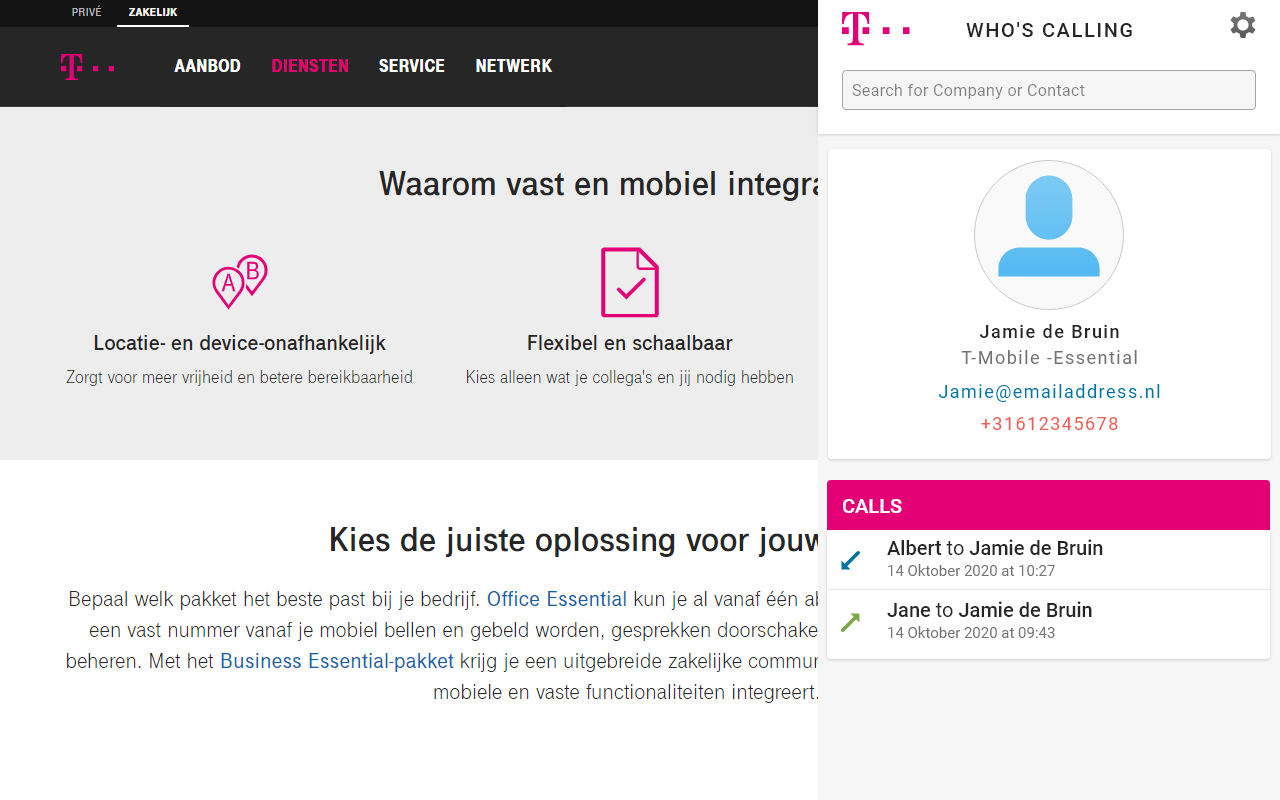Screen dimensions: 1280x800
Task: Click the document checkmark icon
Action: click(630, 282)
